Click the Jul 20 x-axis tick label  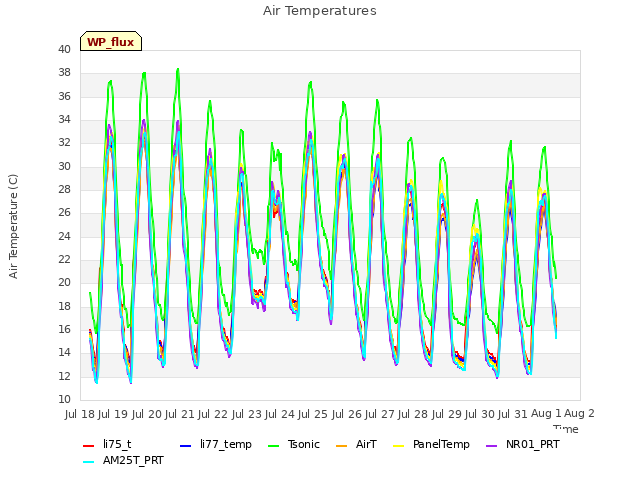point(146,414)
